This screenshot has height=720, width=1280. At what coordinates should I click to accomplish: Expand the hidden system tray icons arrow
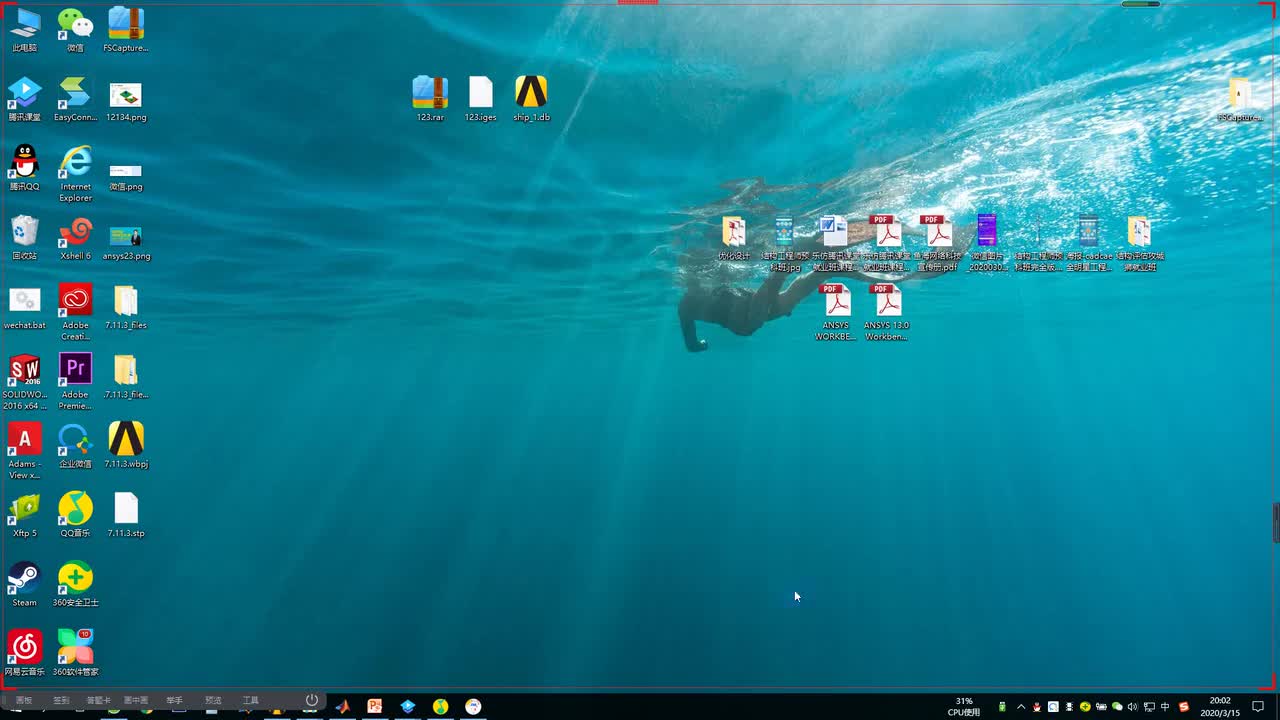(1021, 707)
